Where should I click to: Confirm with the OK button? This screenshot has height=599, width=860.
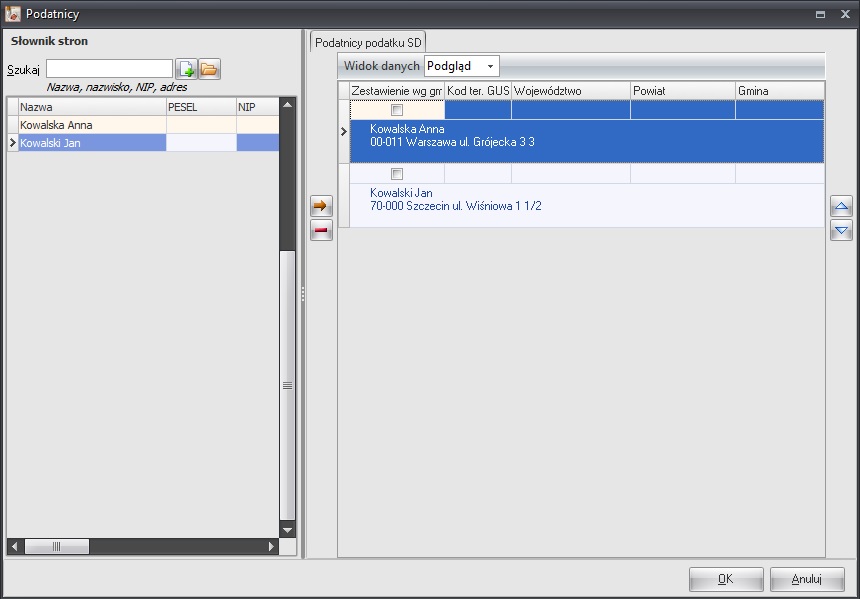(726, 579)
